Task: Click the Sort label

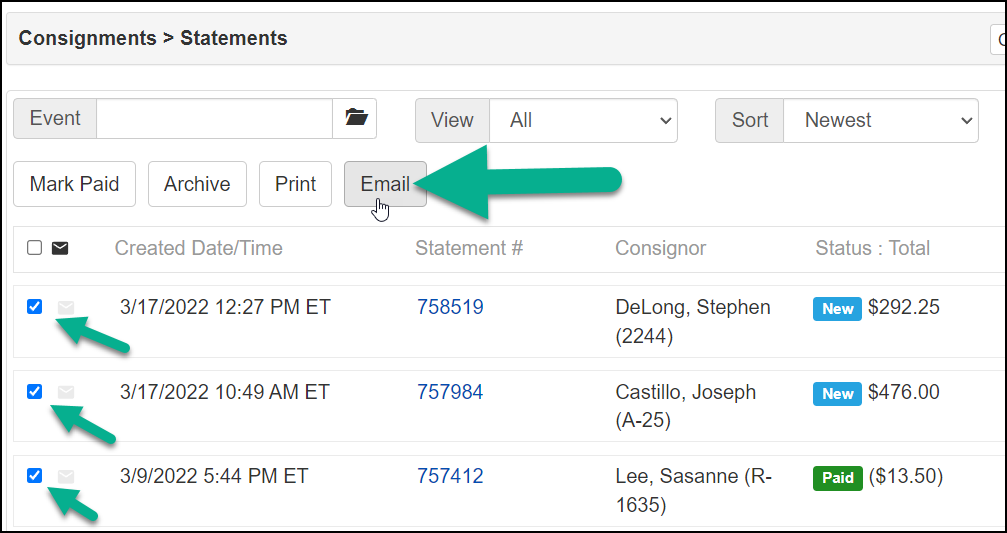Action: [750, 120]
